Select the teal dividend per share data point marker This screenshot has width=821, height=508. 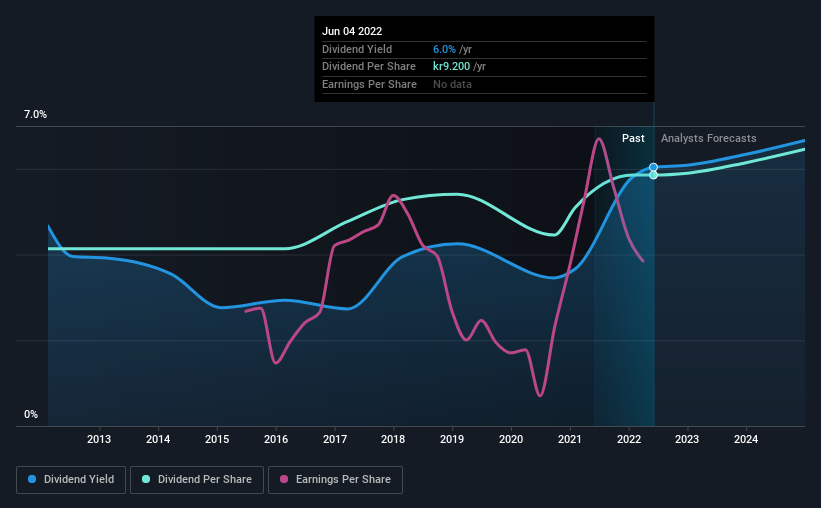[x=653, y=175]
